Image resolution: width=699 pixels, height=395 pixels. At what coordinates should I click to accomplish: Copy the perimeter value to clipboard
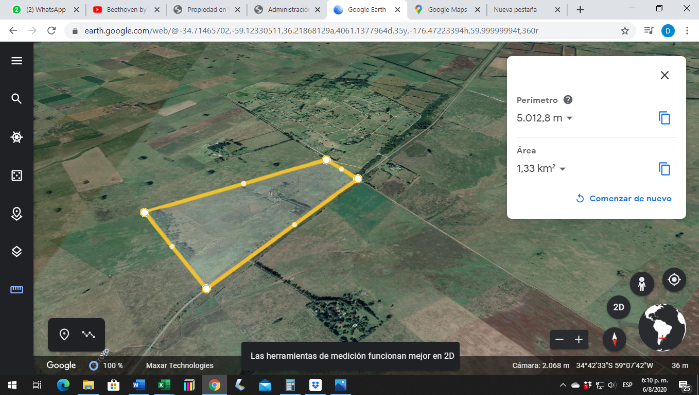[664, 118]
